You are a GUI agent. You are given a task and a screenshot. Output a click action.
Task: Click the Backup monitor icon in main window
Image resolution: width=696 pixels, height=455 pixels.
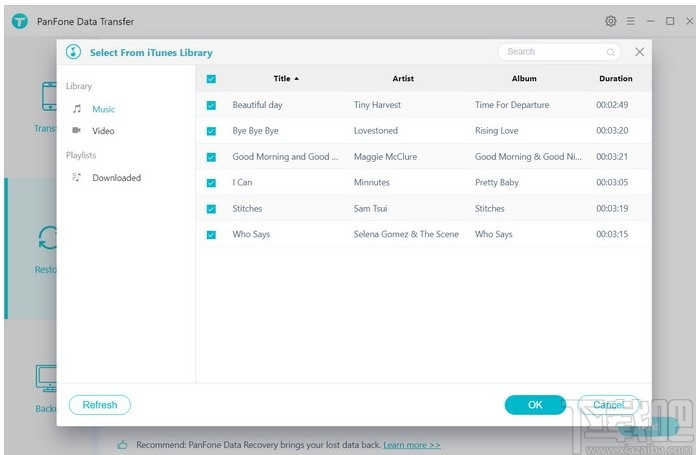[x=46, y=378]
